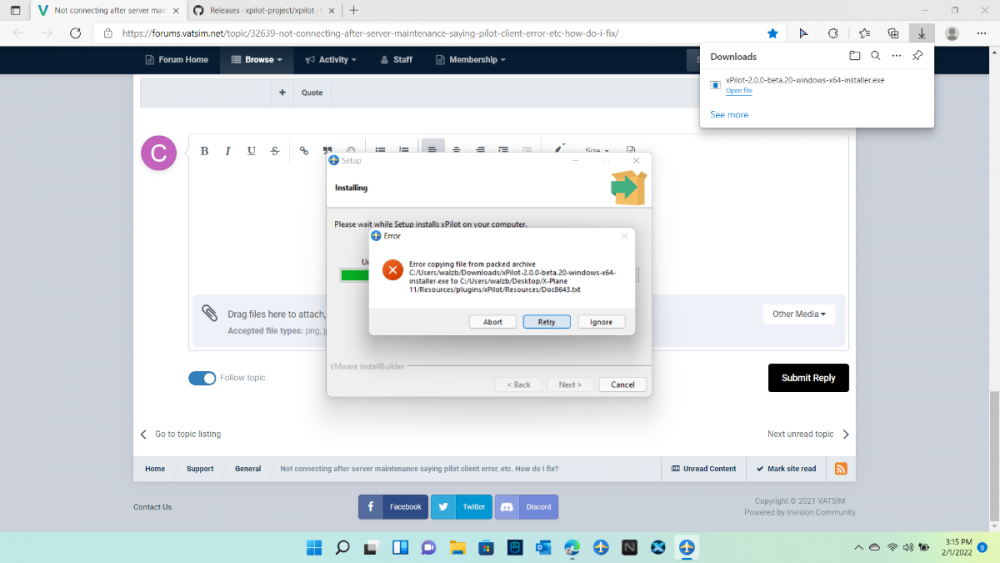This screenshot has width=1000, height=563.
Task: Click the RSS feed icon
Action: point(841,469)
